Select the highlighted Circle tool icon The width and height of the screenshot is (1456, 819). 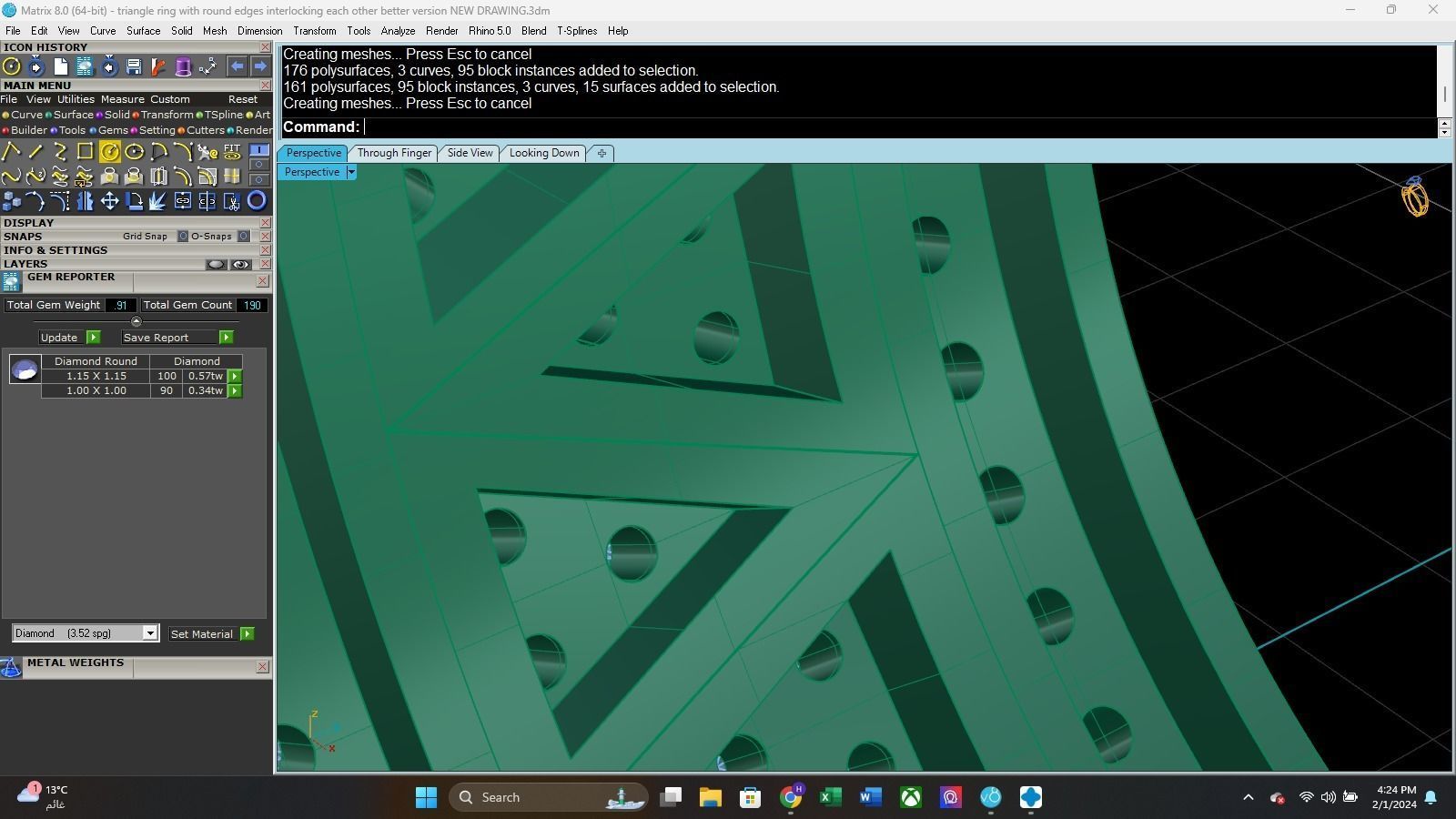tap(109, 151)
